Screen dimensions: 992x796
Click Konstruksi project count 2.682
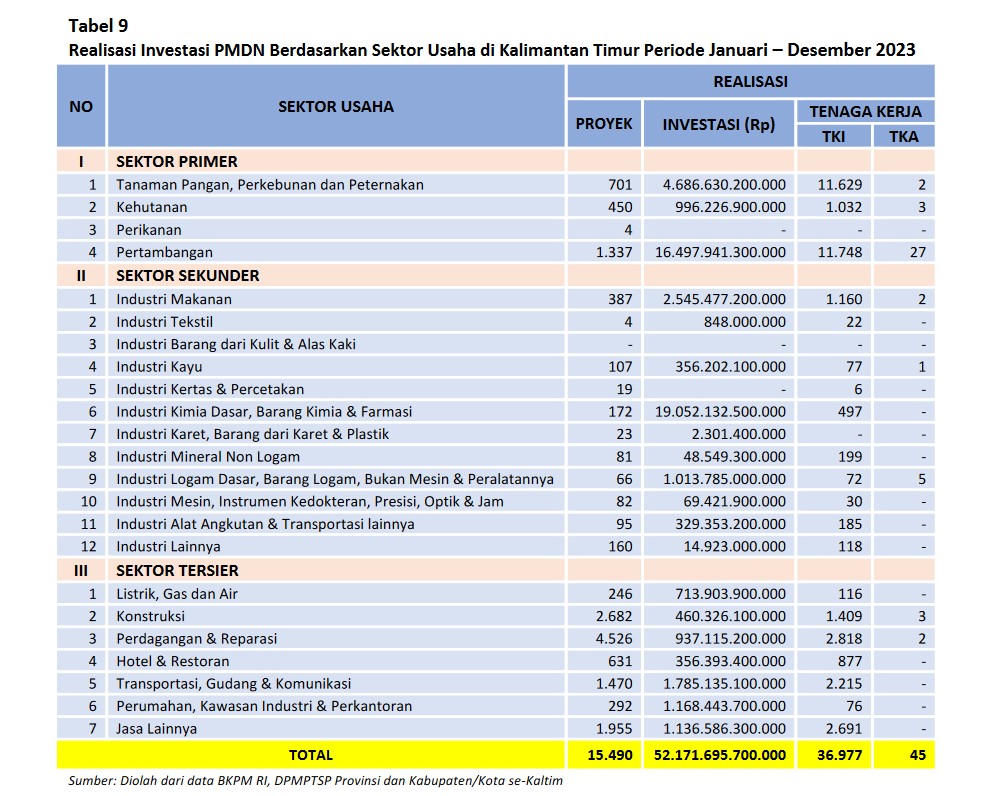click(614, 616)
